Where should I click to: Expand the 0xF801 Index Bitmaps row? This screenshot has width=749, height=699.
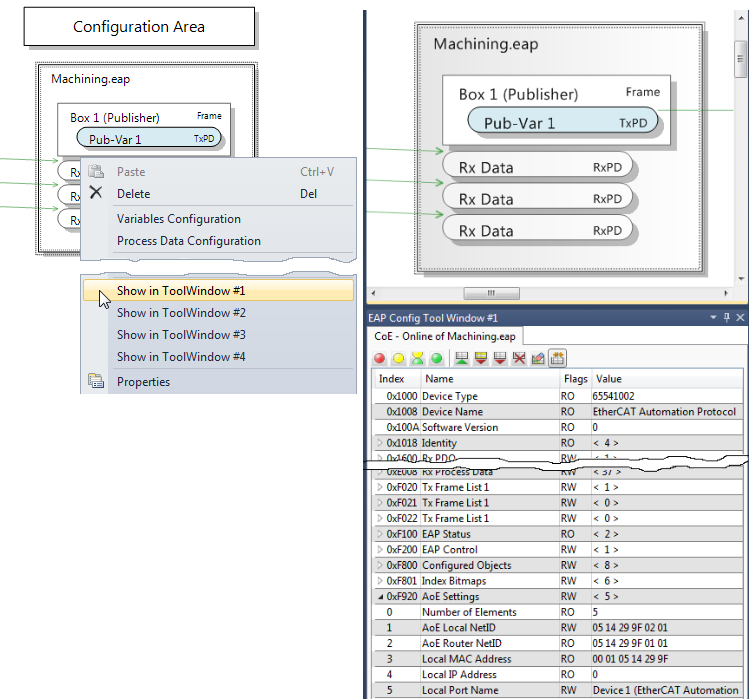380,581
